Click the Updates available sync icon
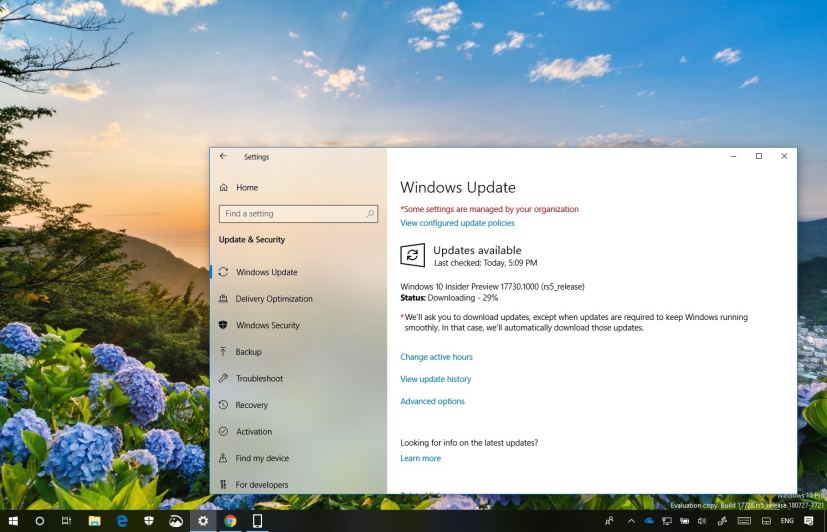 click(x=412, y=255)
